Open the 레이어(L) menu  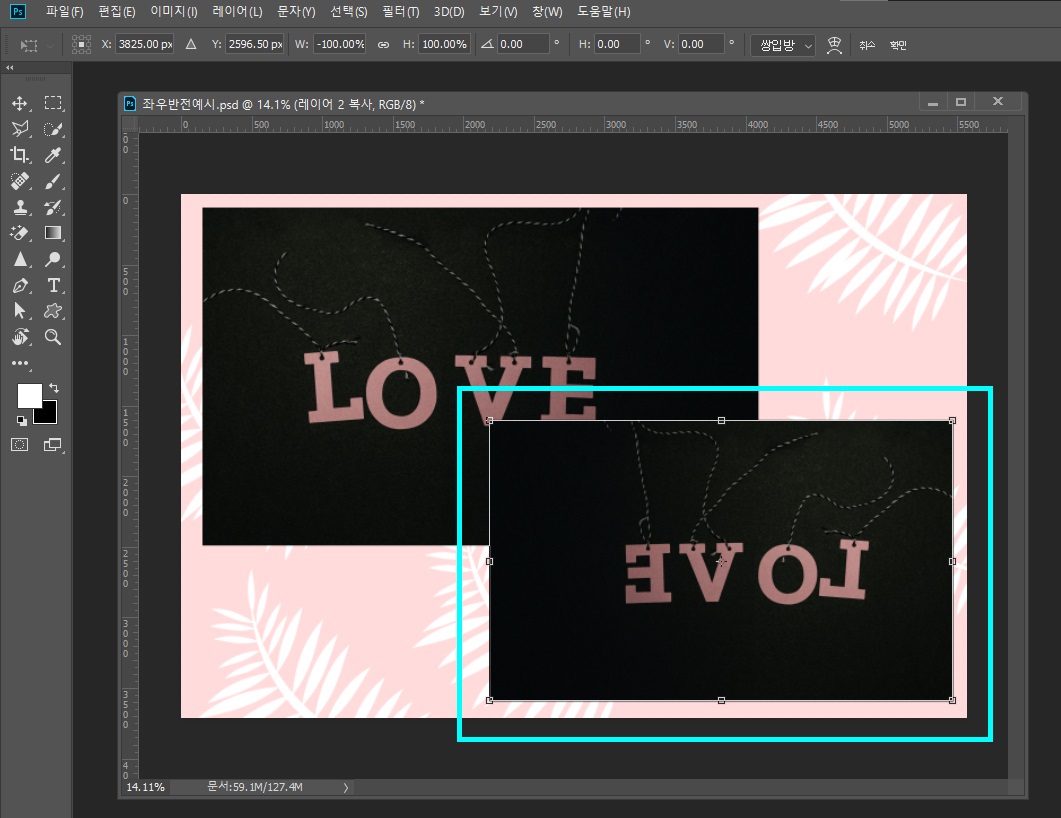coord(237,12)
